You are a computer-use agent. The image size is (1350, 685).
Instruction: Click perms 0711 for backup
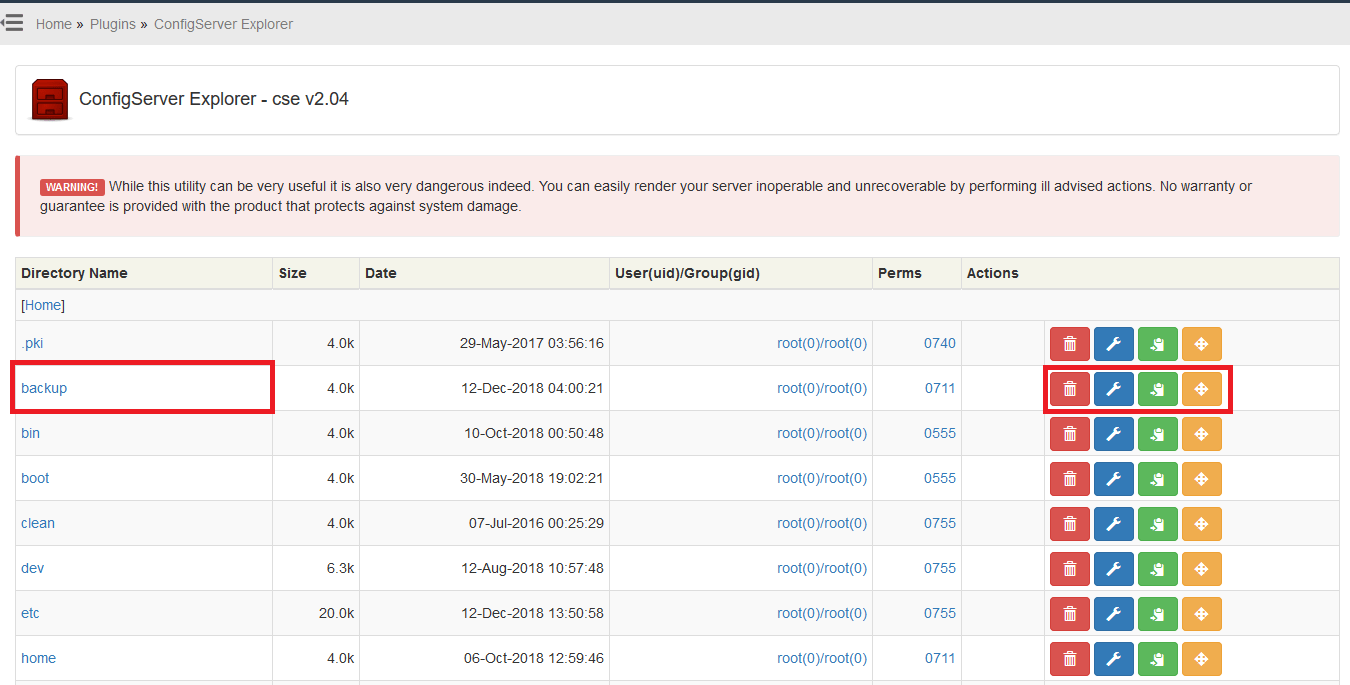(940, 388)
